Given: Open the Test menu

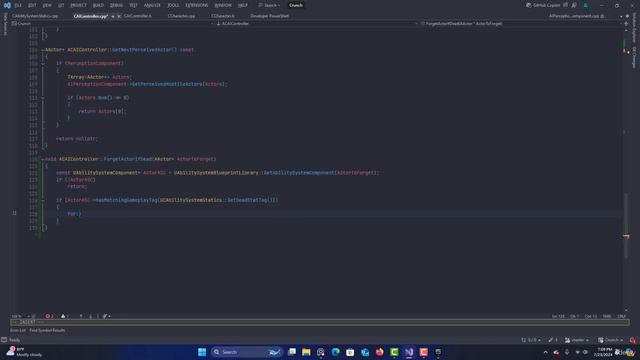Looking at the screenshot, I should 133,5.
